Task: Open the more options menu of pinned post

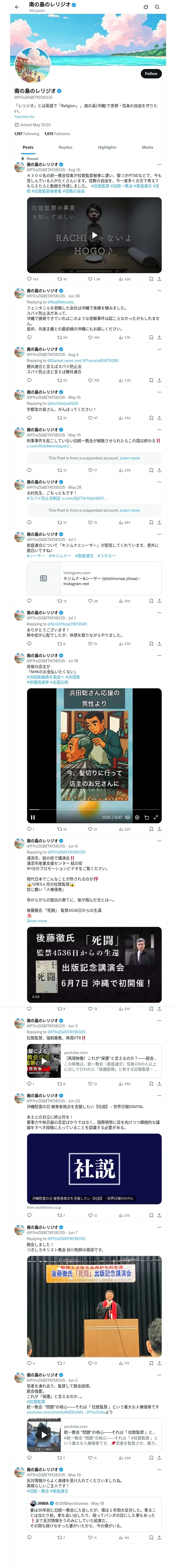Action: [160, 164]
